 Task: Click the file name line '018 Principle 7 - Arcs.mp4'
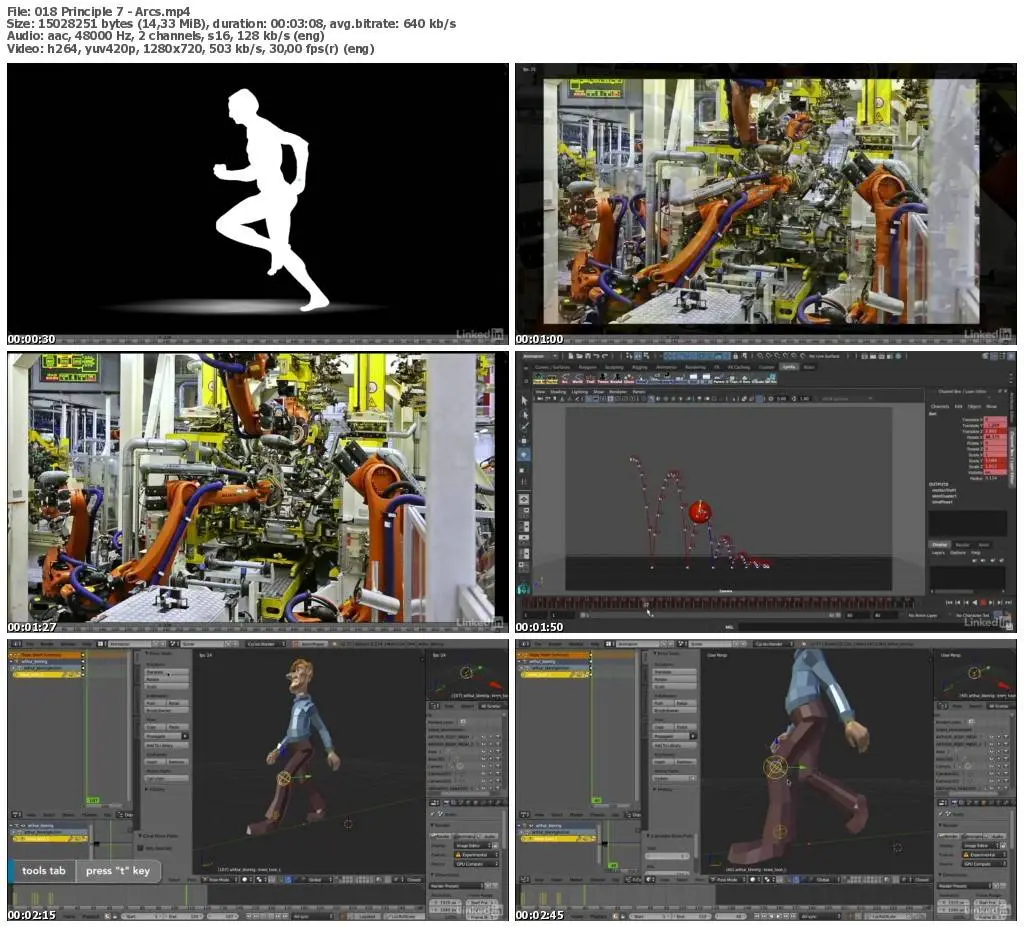click(99, 11)
